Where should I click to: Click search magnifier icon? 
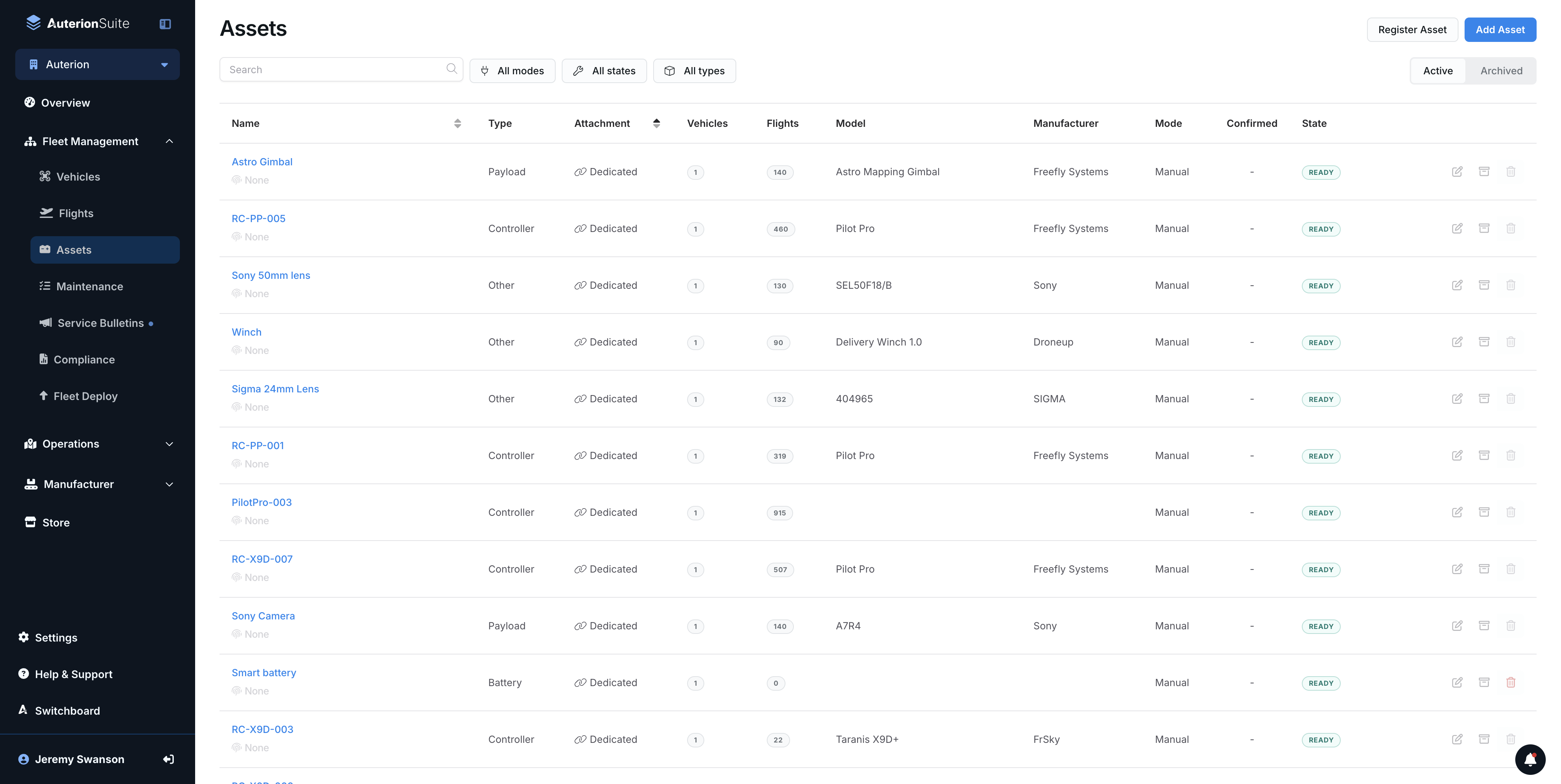point(452,69)
